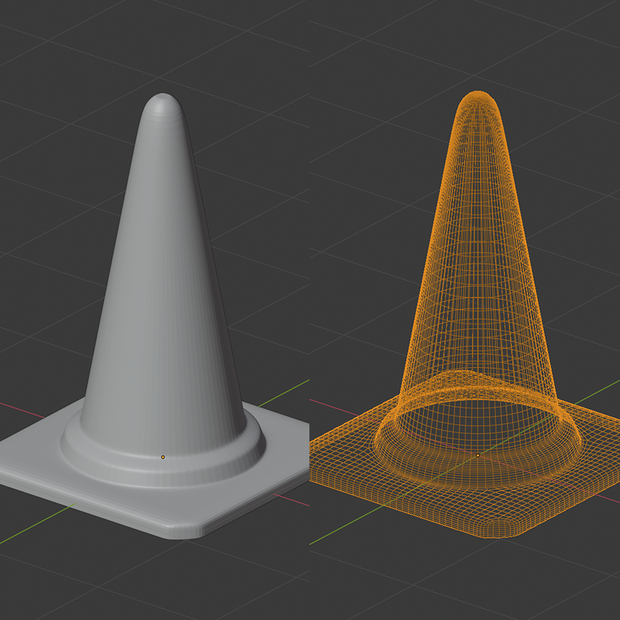Click green Y axis behind the wireframe cone
Screen dimensions: 620x620
click(x=597, y=391)
